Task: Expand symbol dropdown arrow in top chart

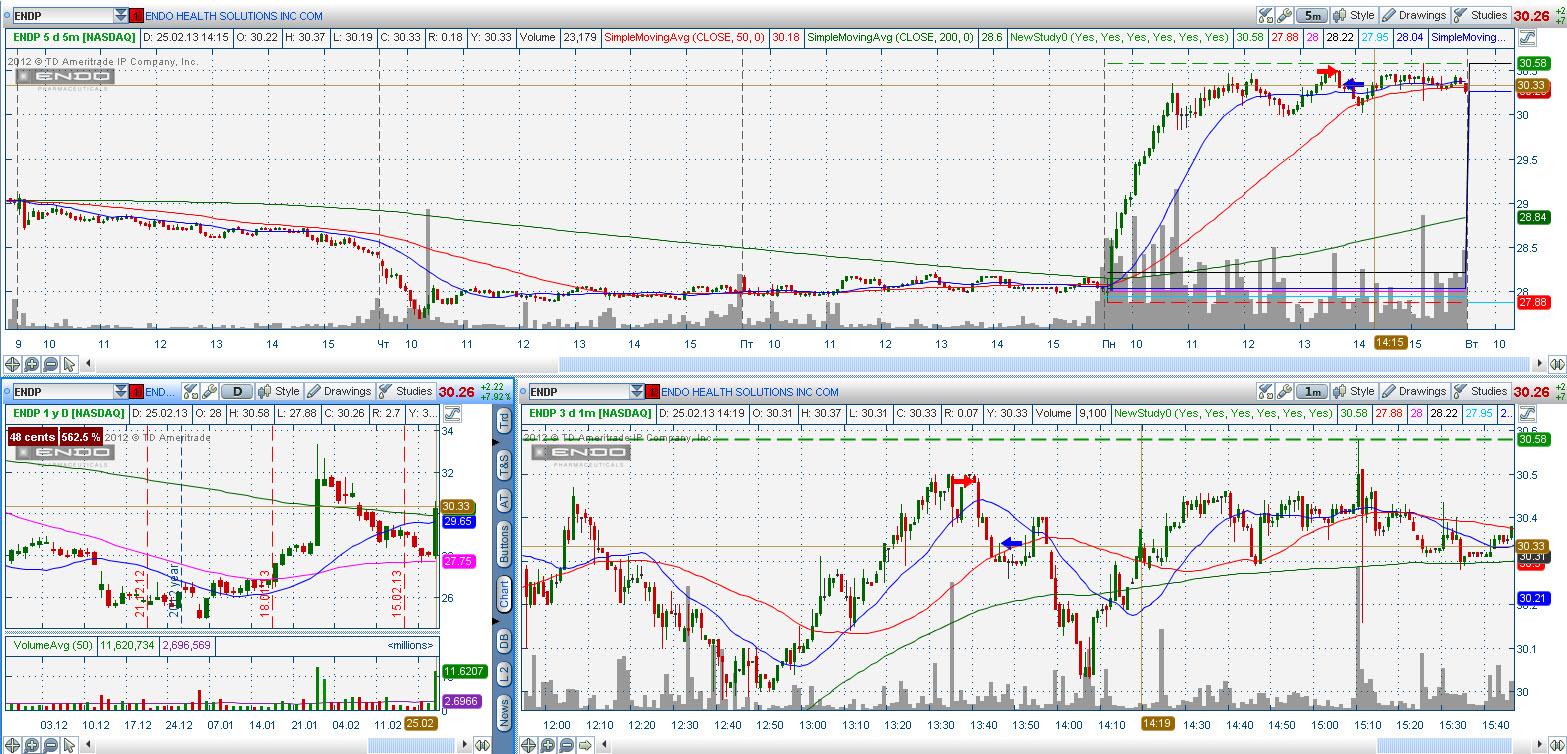Action: coord(120,16)
